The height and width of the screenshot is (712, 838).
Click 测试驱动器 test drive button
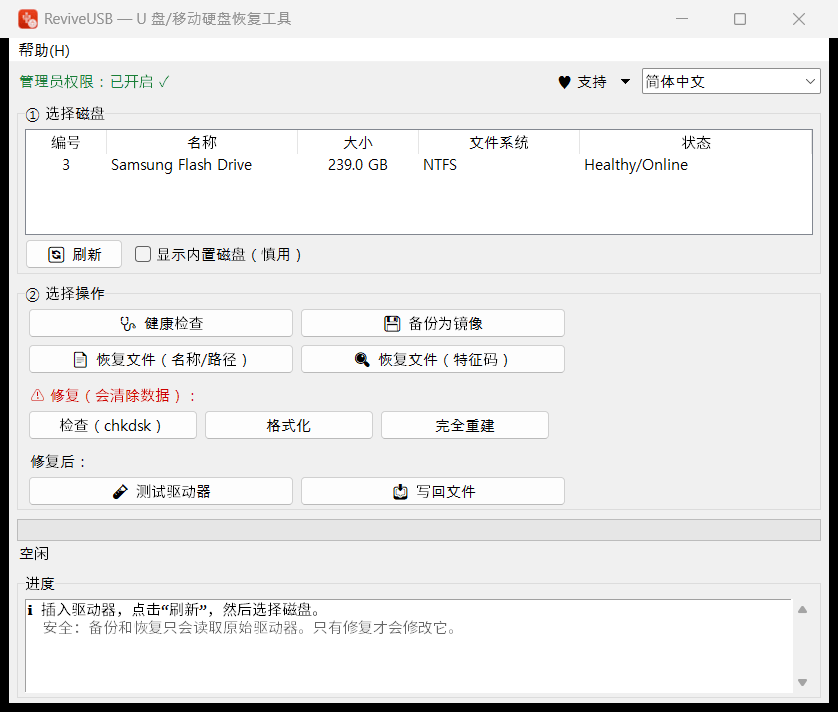[161, 491]
